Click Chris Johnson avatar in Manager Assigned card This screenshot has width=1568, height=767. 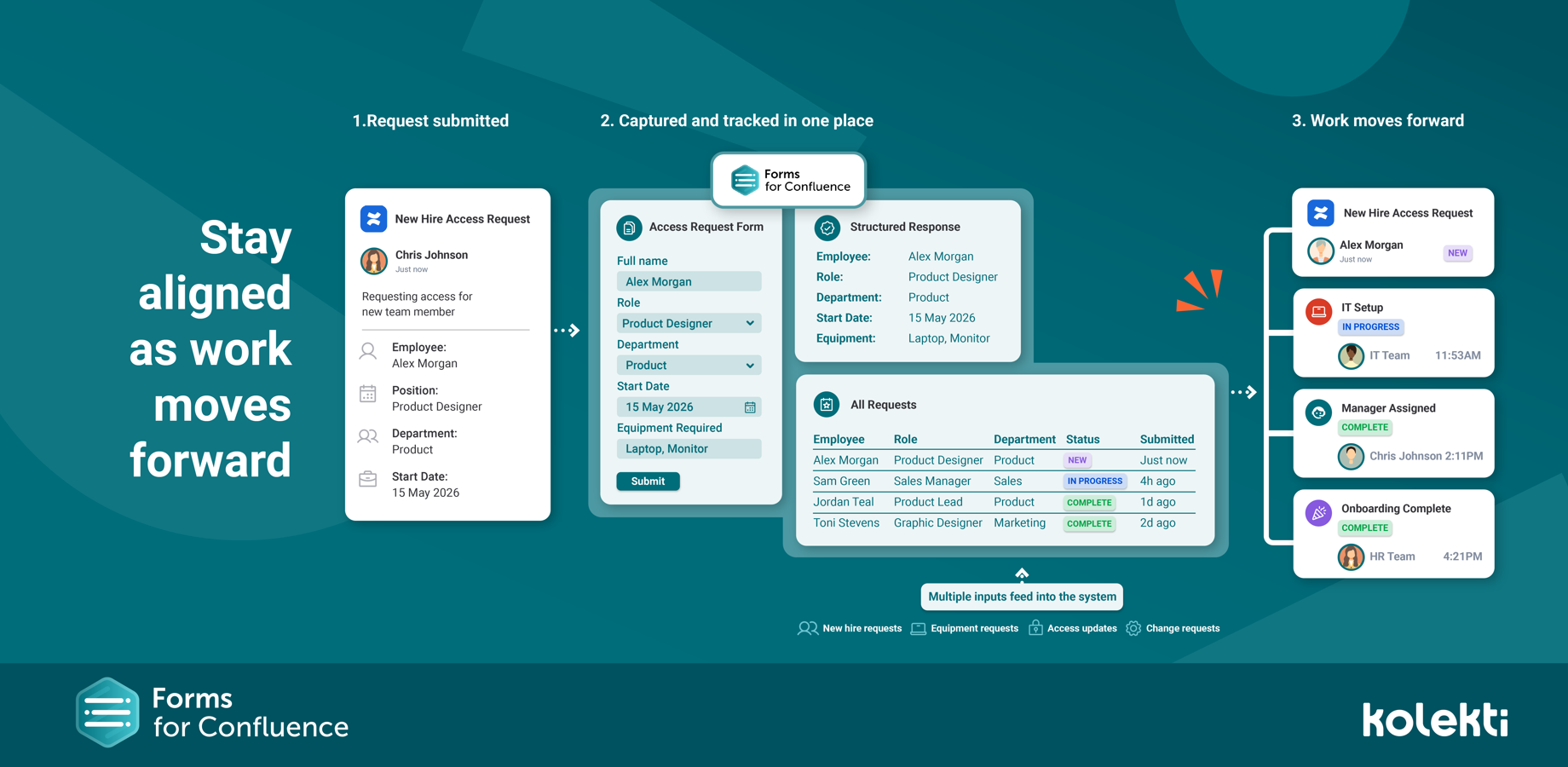tap(1351, 457)
